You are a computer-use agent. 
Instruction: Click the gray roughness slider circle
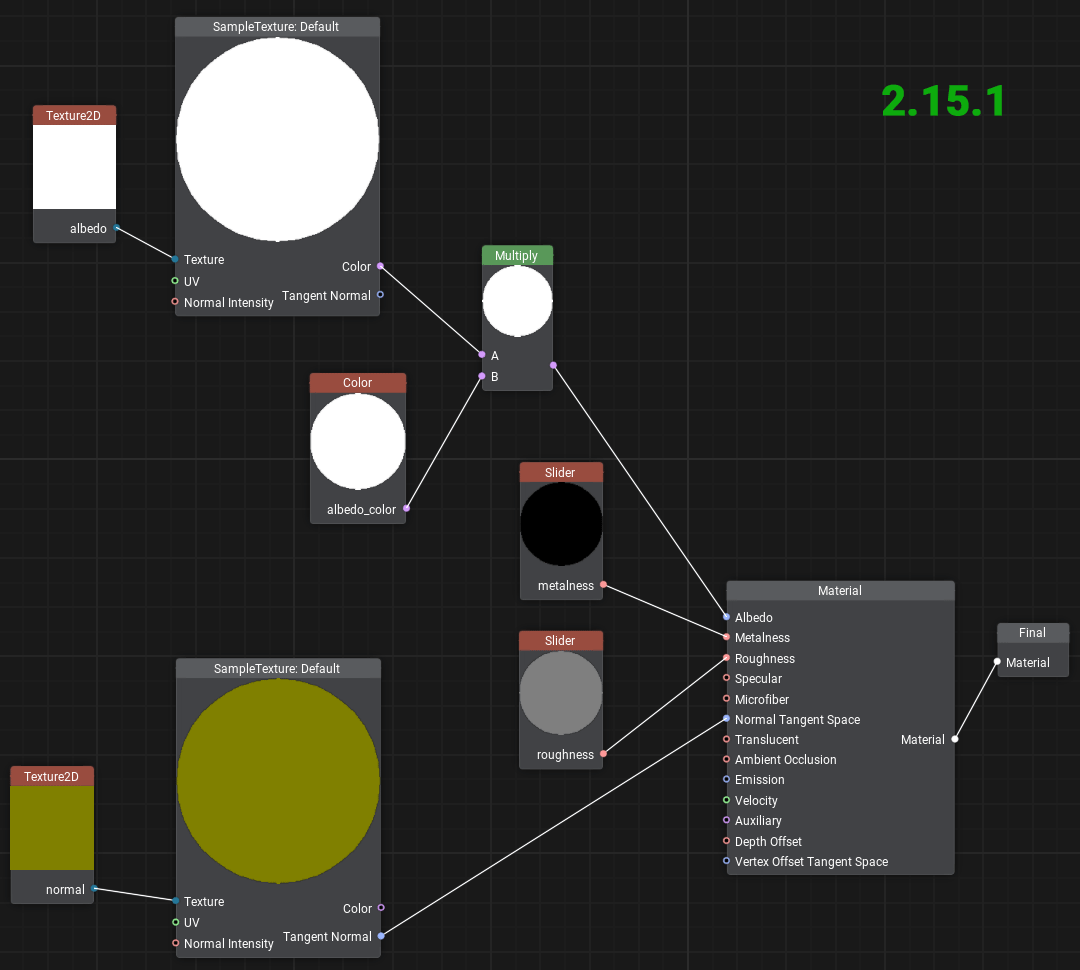(561, 692)
